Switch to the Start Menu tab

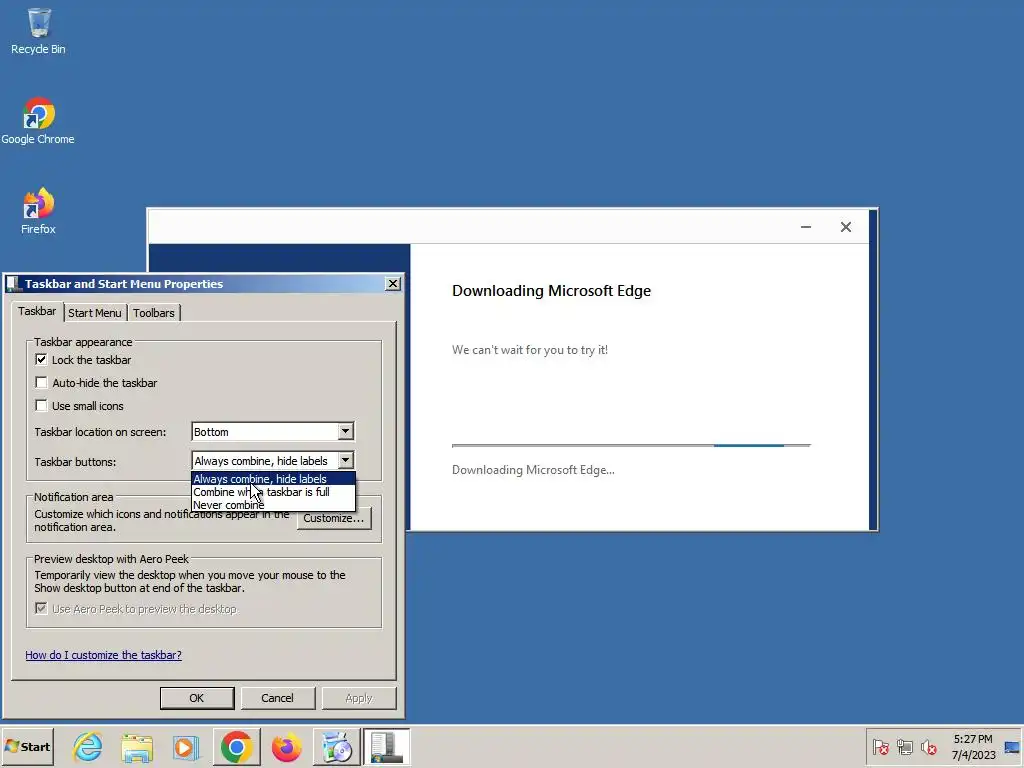(x=95, y=313)
